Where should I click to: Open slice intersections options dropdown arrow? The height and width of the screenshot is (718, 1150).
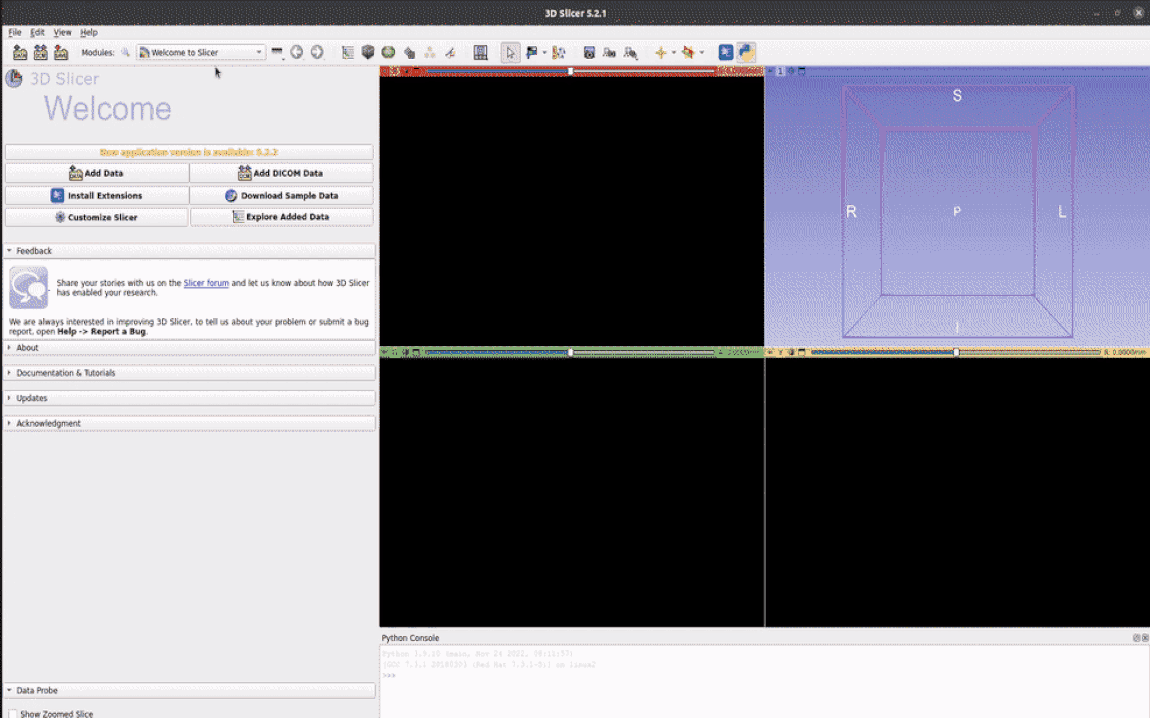(x=701, y=52)
